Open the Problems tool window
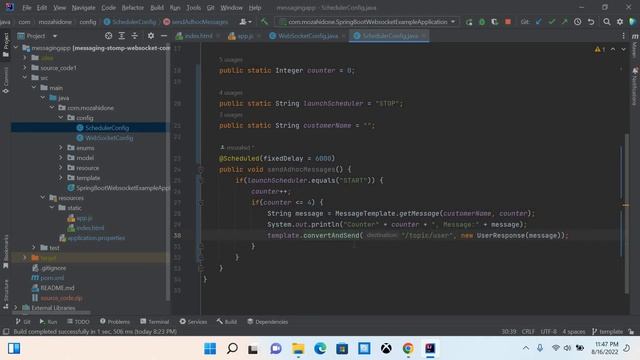This screenshot has width=640, height=360. click(x=115, y=322)
